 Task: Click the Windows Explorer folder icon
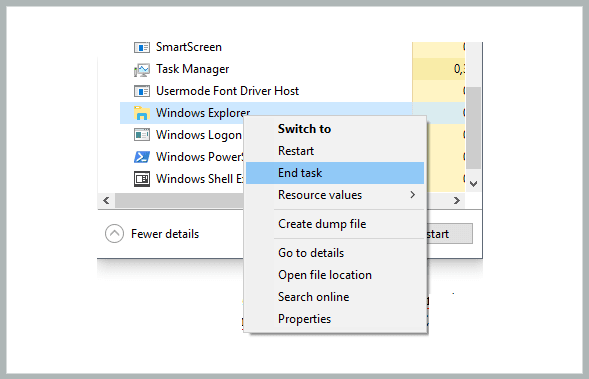pos(142,113)
